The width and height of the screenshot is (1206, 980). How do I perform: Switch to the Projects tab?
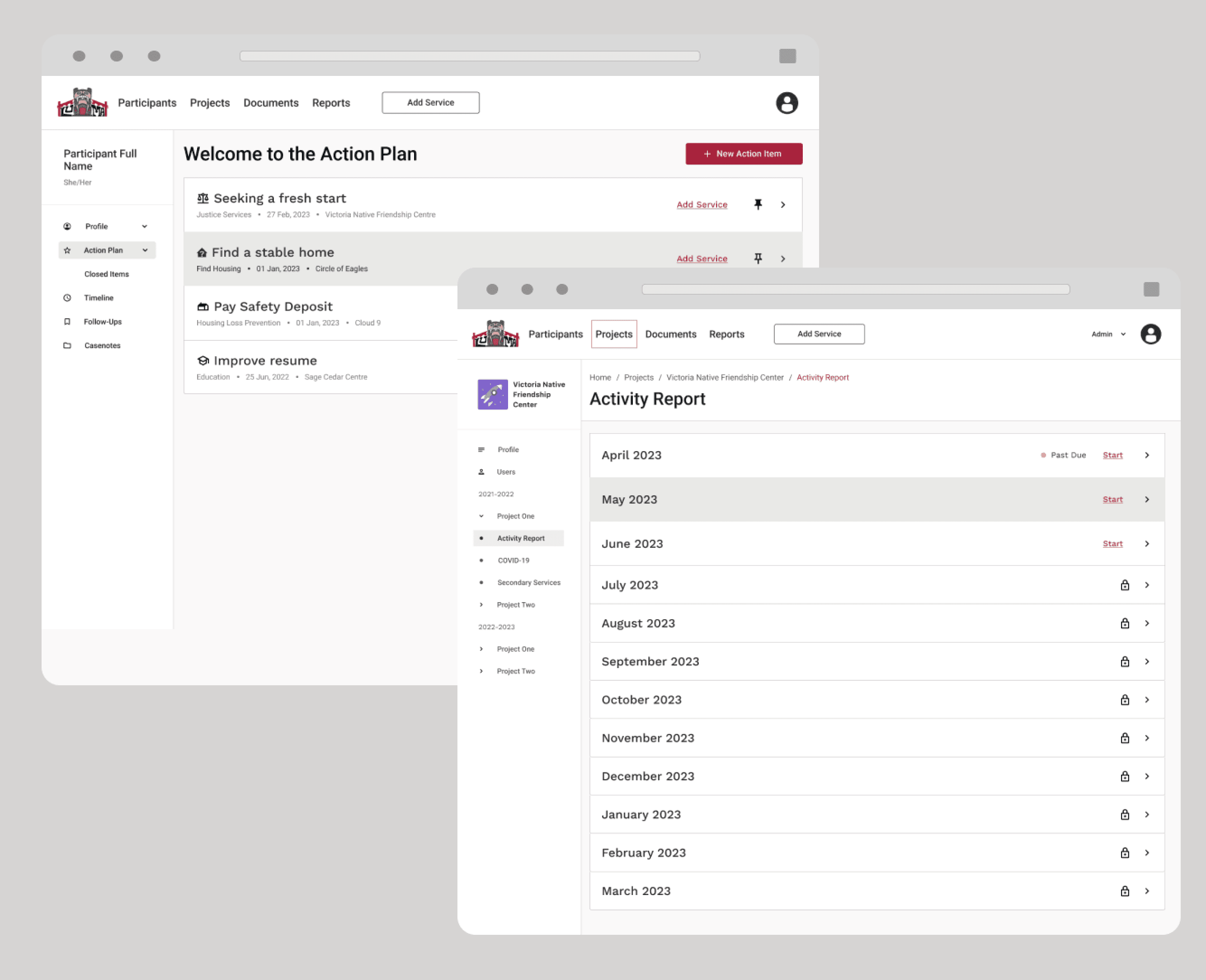point(614,334)
